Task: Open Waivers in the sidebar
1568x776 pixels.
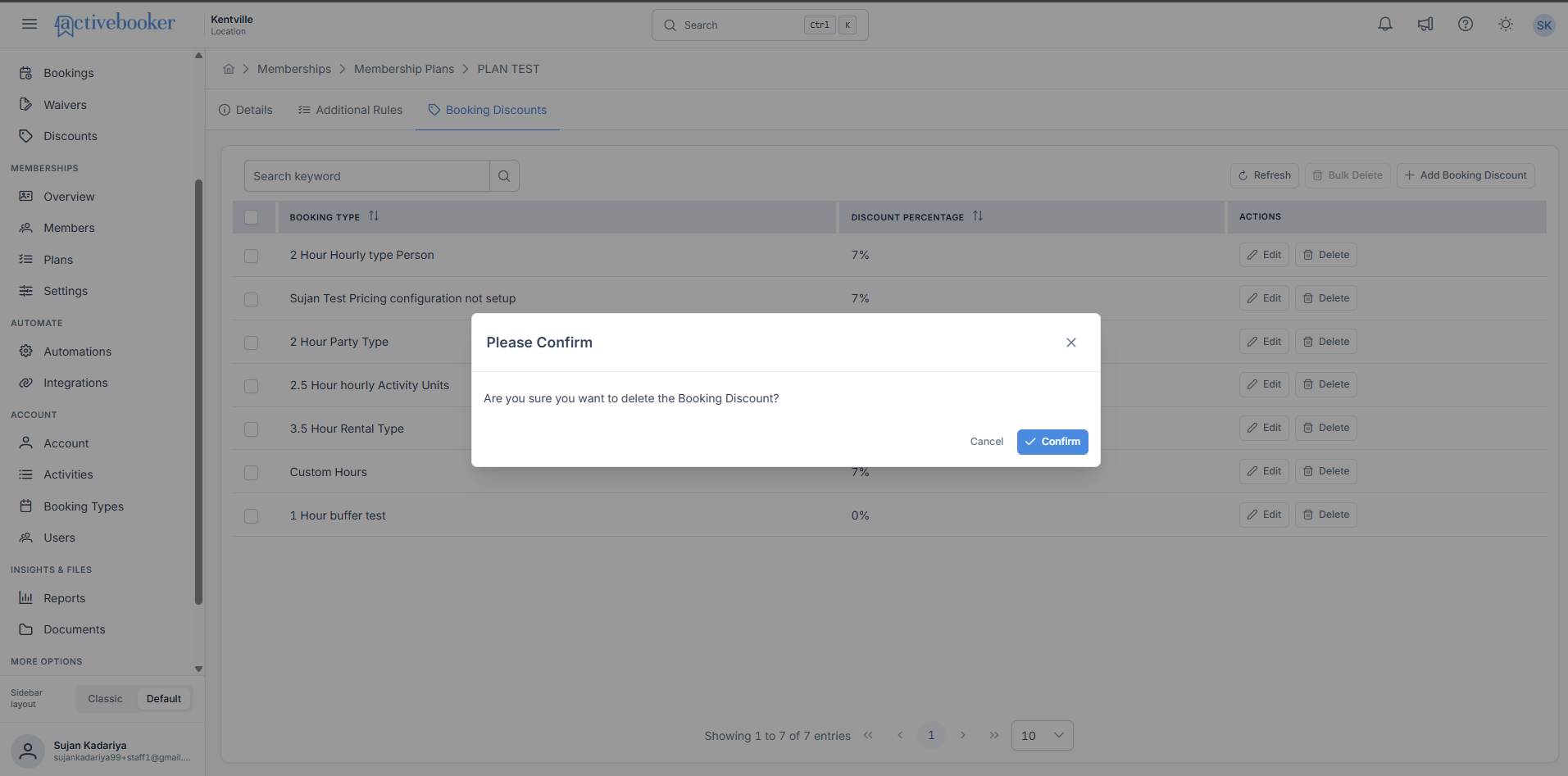Action: click(66, 105)
